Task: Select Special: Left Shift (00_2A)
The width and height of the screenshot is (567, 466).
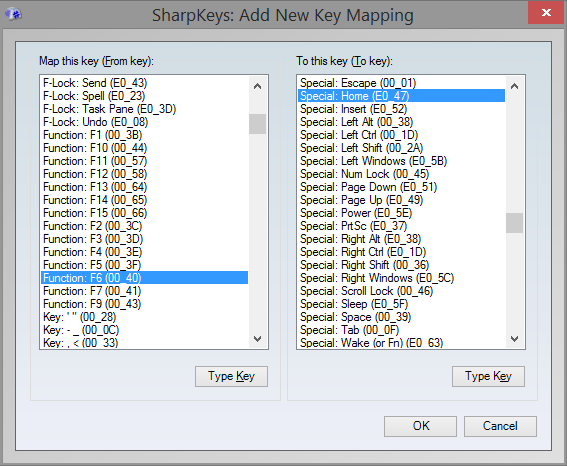Action: coord(401,148)
